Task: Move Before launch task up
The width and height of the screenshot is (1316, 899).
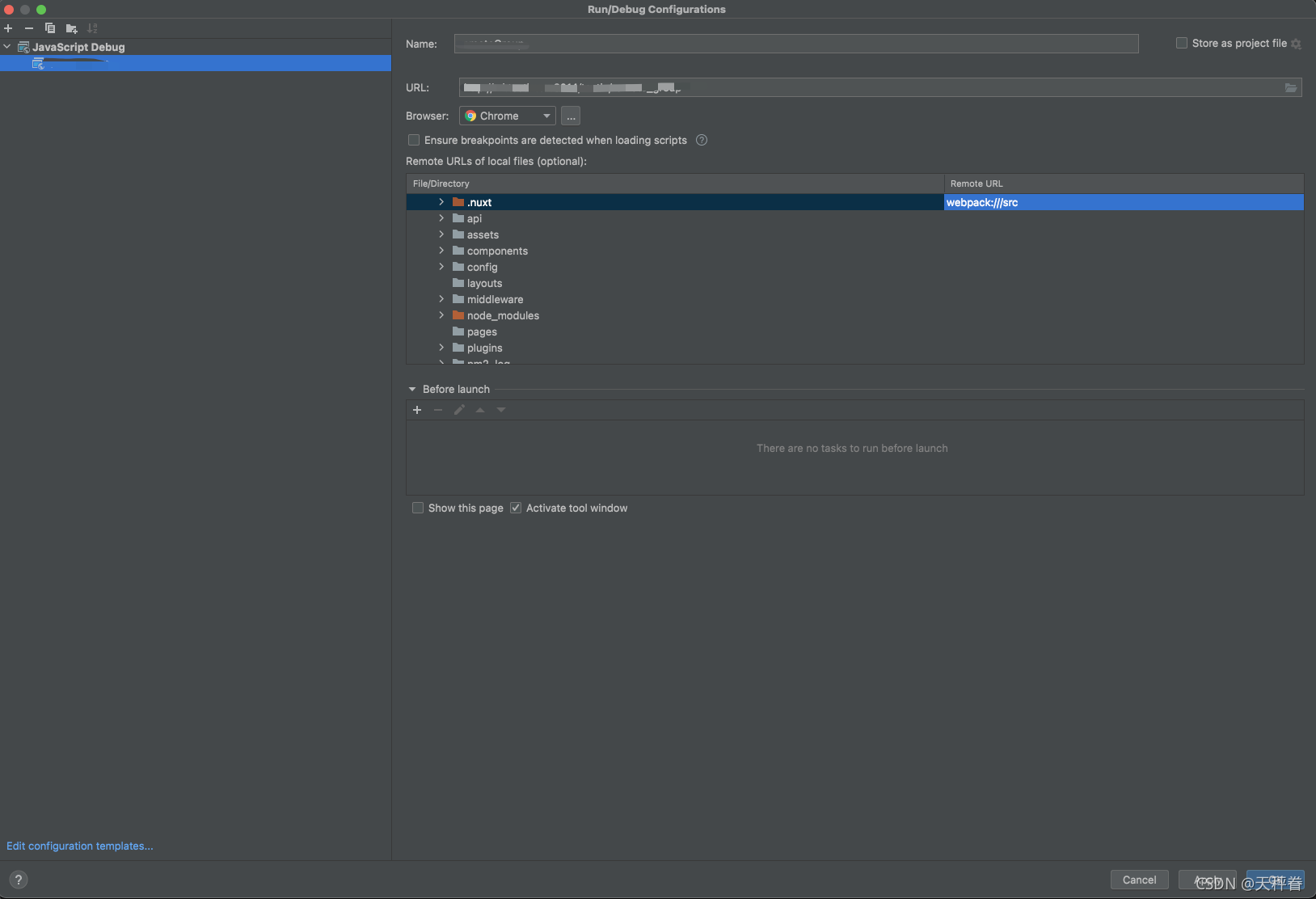Action: pos(480,410)
